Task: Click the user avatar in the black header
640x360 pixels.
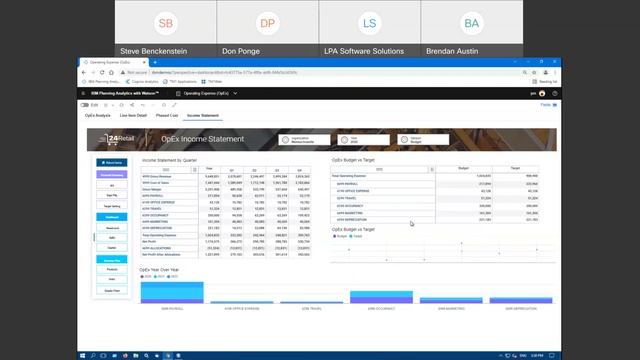Action: (x=542, y=93)
